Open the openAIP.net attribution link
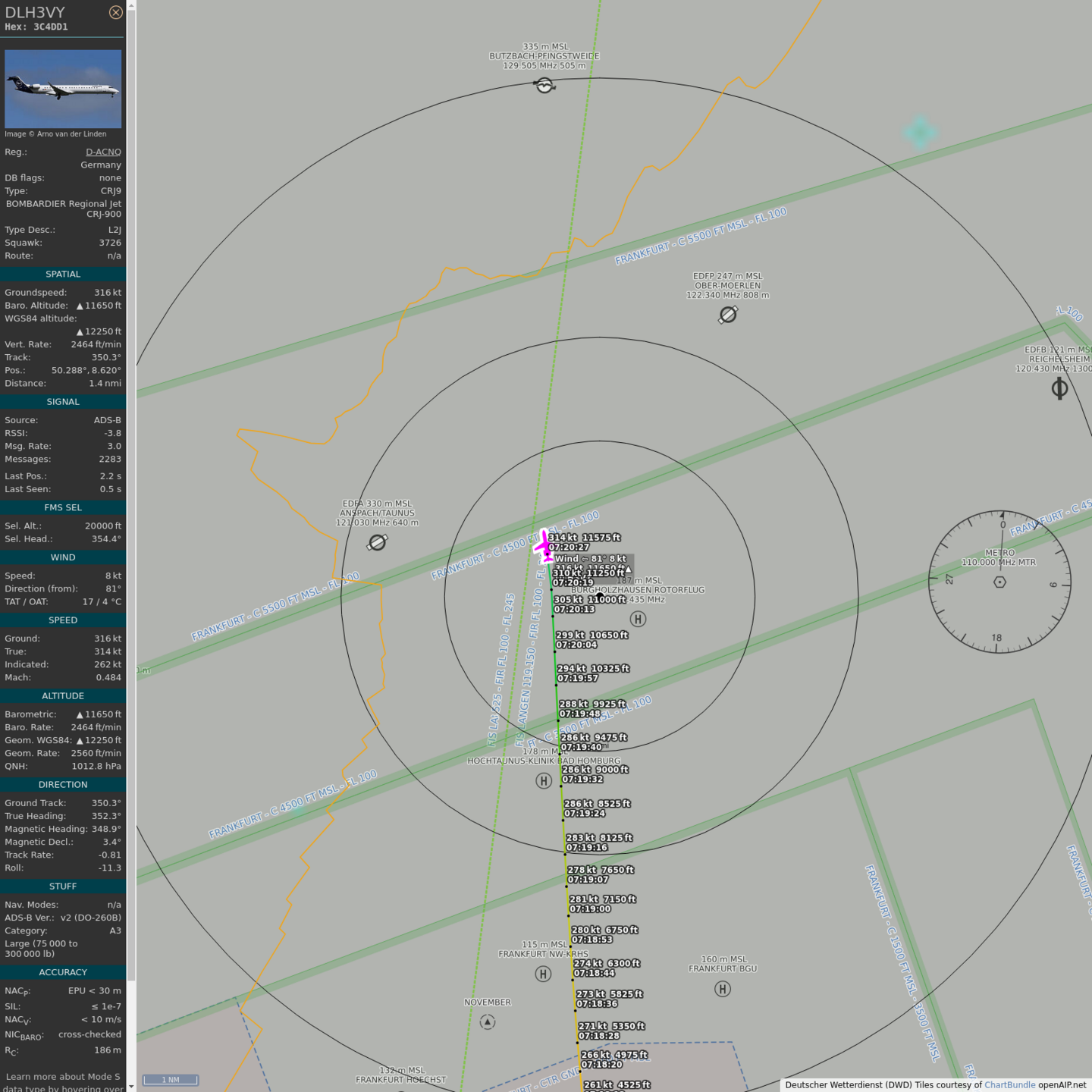The image size is (1092, 1092). [x=1062, y=1085]
